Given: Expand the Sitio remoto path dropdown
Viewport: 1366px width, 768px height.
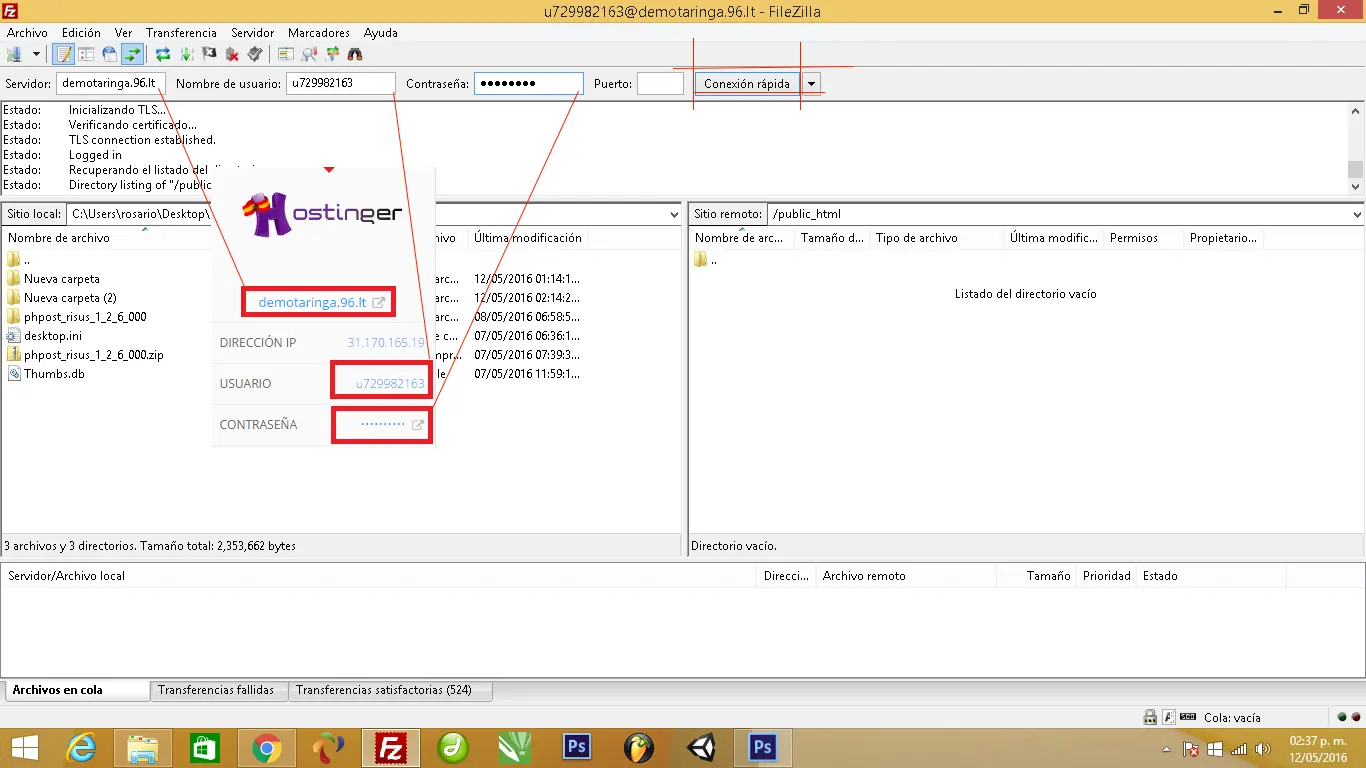Looking at the screenshot, I should [x=1357, y=214].
